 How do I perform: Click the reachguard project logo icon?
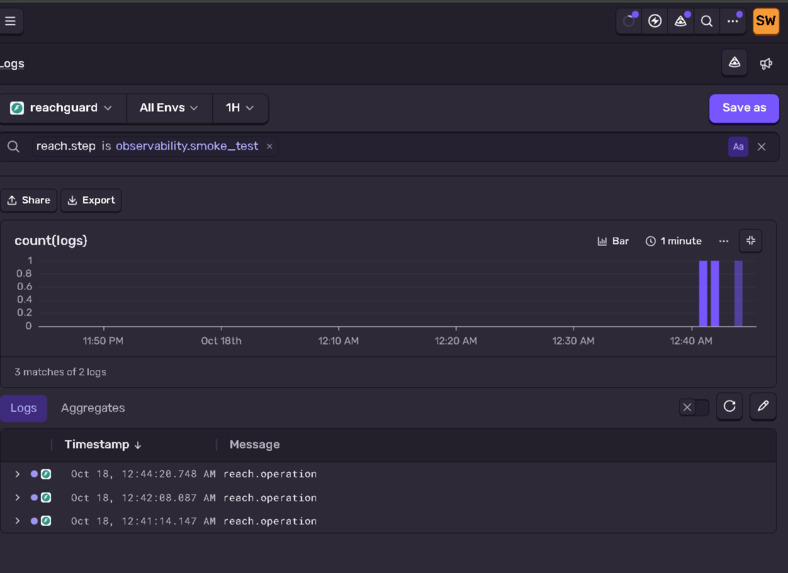[x=17, y=108]
